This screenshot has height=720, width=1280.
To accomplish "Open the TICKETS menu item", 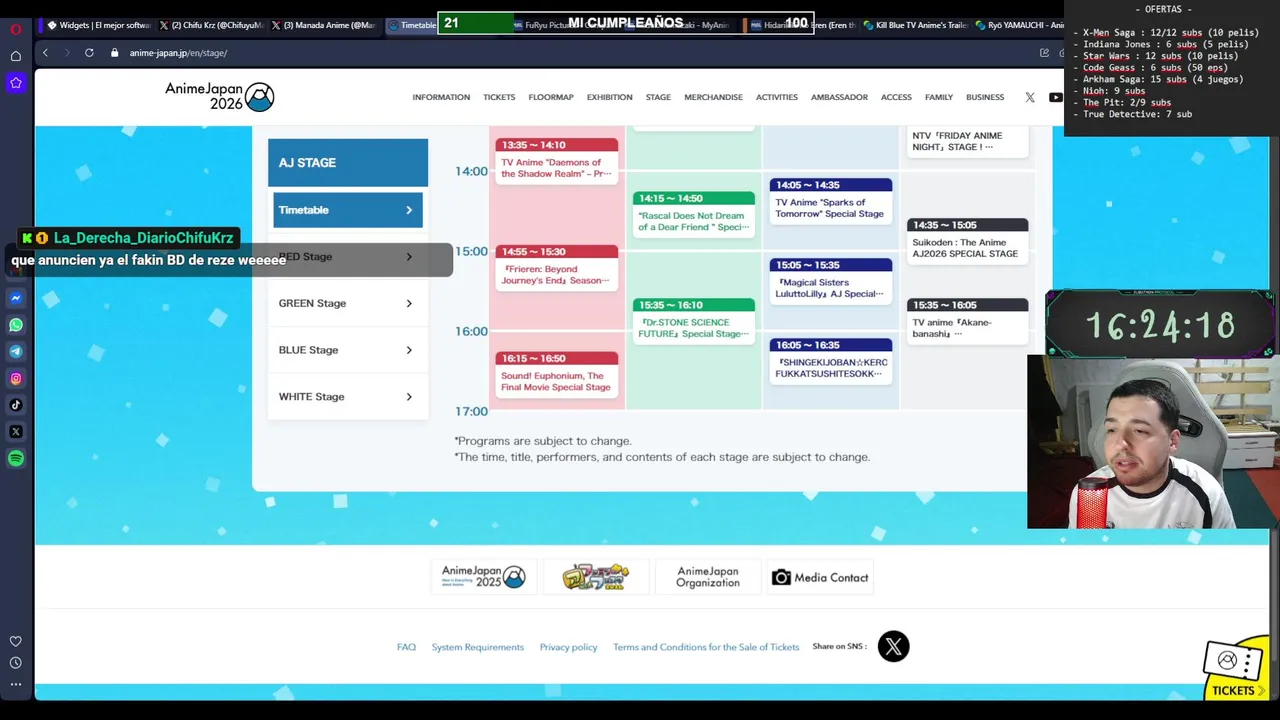I will [499, 97].
